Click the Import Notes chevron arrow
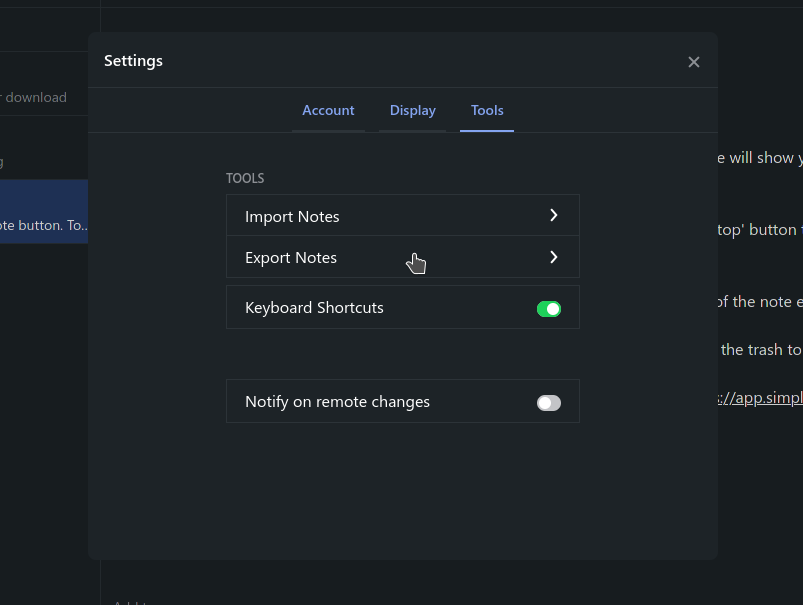The image size is (803, 605). (553, 216)
